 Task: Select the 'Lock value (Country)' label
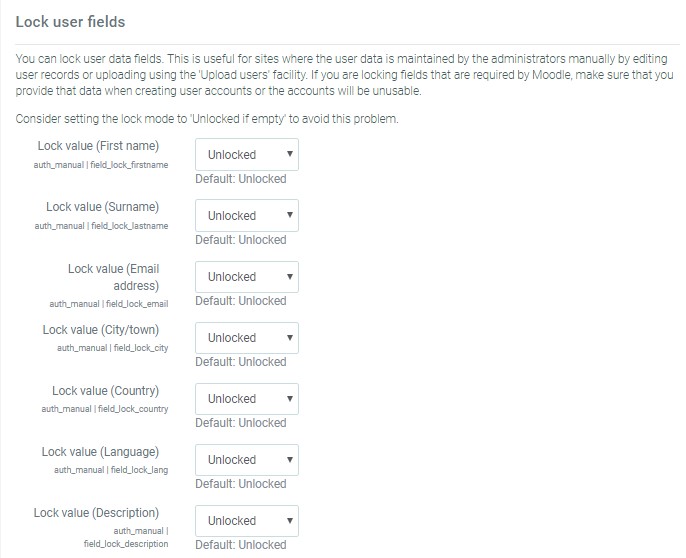pos(105,391)
